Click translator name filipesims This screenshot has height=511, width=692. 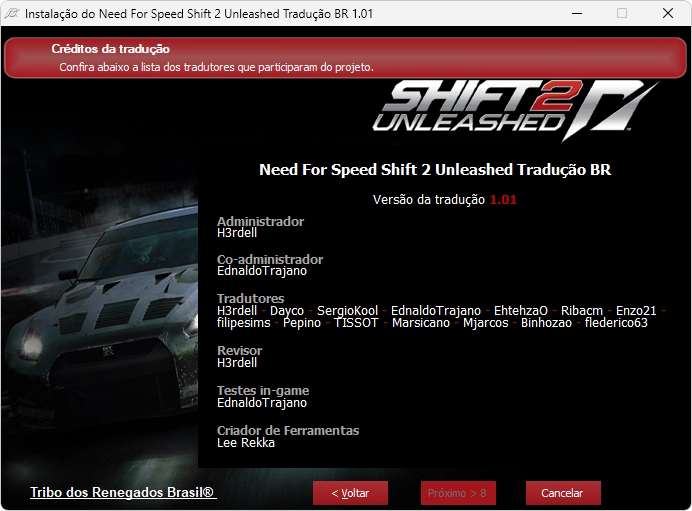pyautogui.click(x=244, y=323)
